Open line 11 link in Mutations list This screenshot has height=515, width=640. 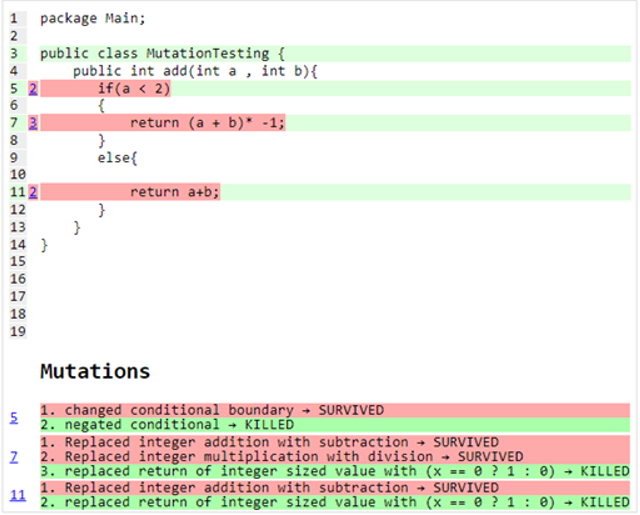17,495
